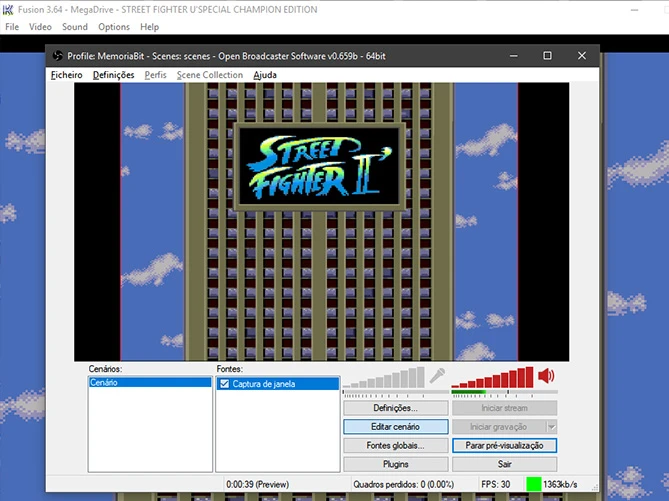Image resolution: width=669 pixels, height=501 pixels.
Task: Mute desktop audio speaker icon
Action: (546, 376)
